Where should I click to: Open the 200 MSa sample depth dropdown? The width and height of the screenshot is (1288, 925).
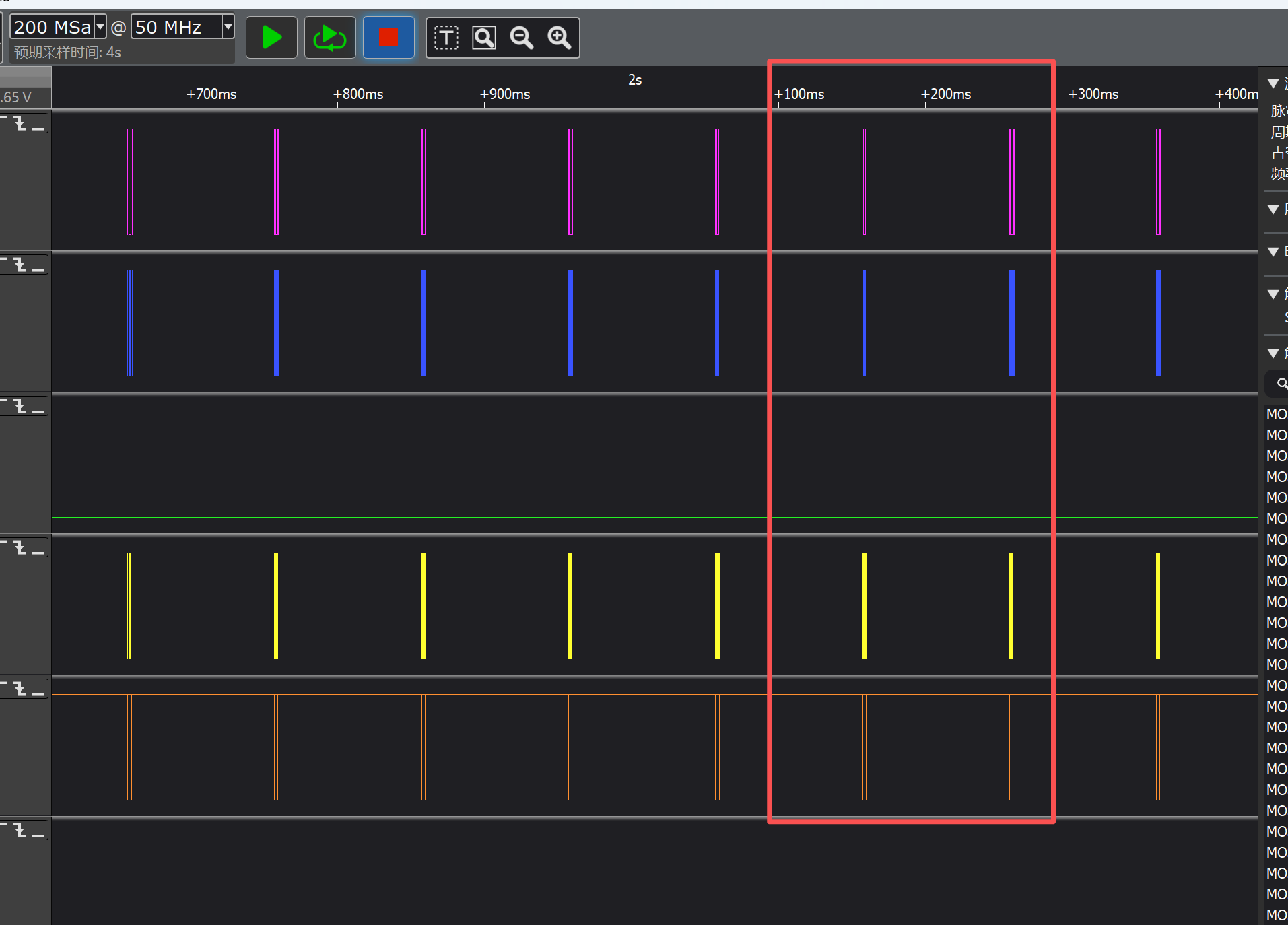tap(100, 27)
